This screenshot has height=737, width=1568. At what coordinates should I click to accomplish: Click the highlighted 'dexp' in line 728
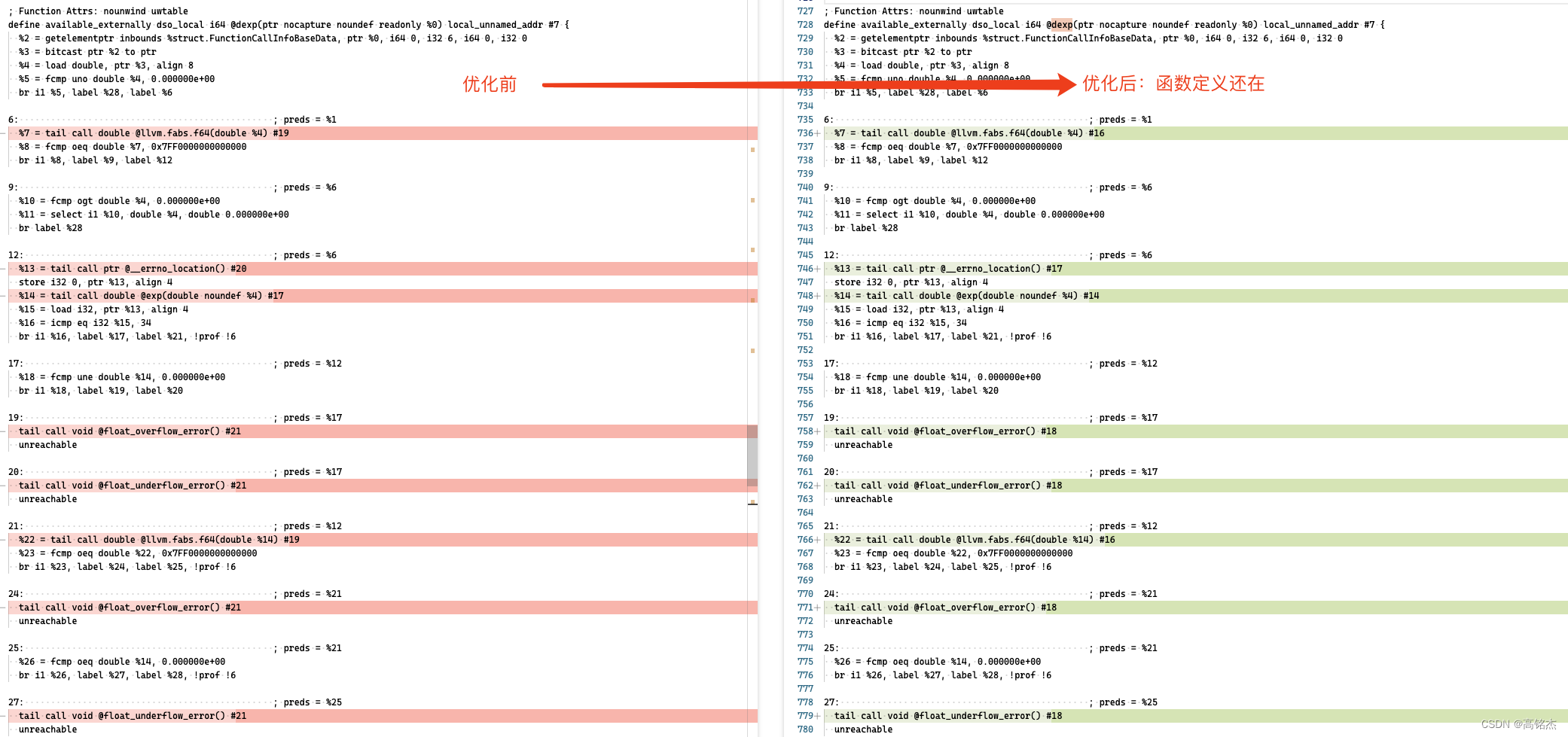click(1062, 25)
